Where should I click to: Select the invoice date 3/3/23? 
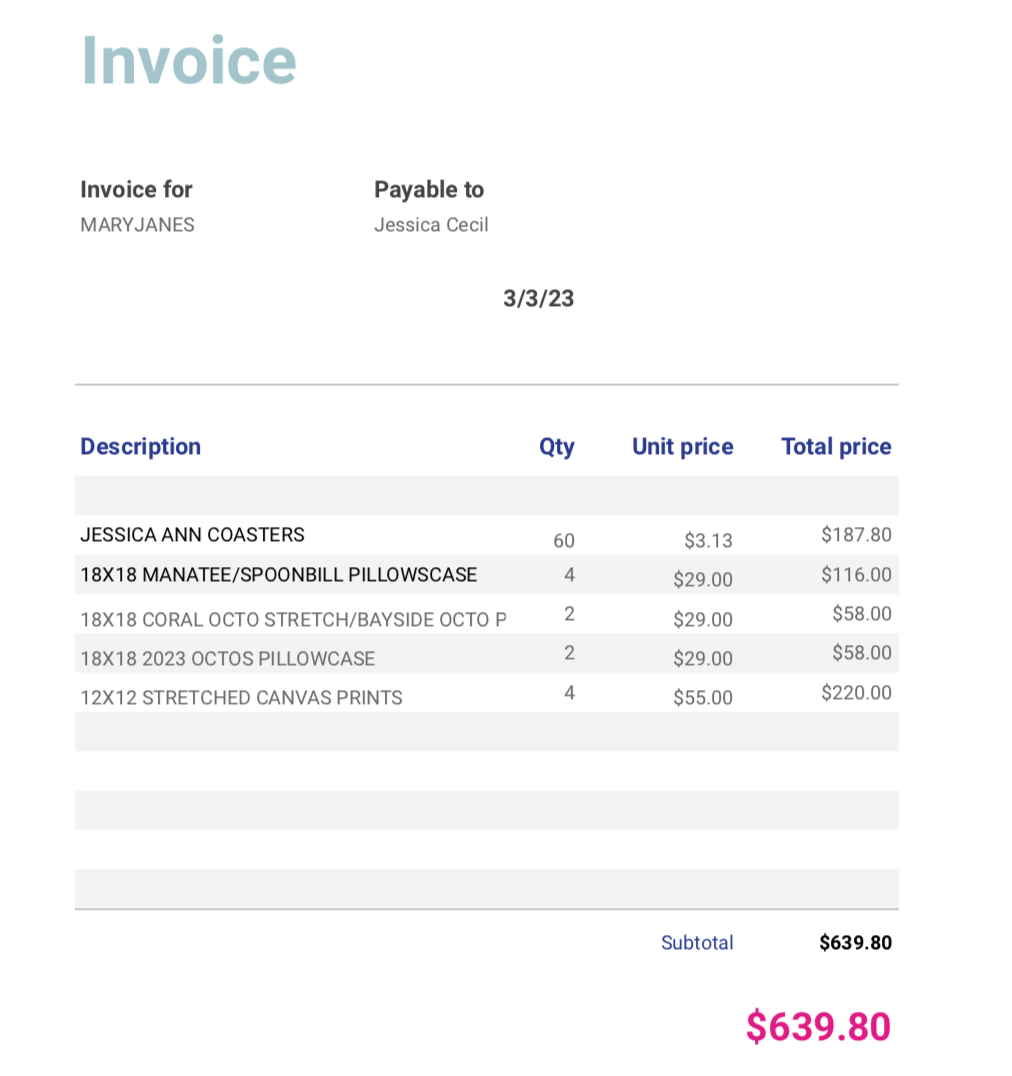pos(538,298)
